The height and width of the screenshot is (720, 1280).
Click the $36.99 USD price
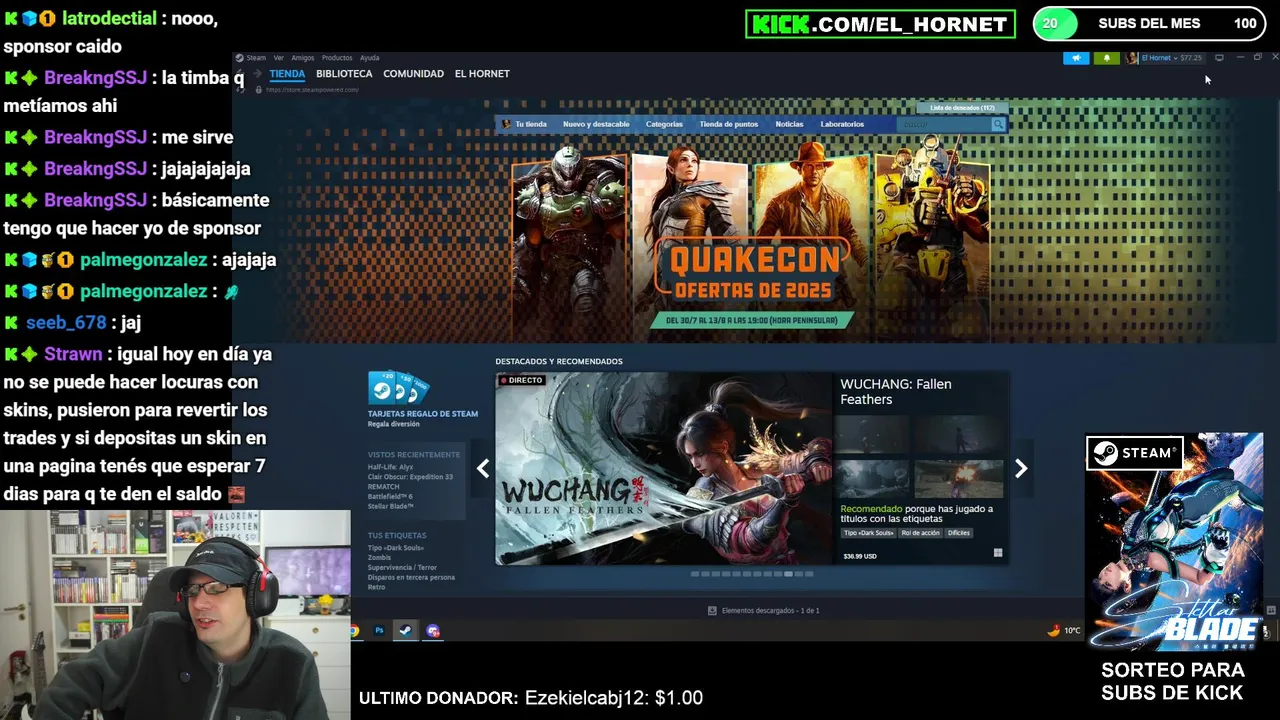tap(860, 556)
